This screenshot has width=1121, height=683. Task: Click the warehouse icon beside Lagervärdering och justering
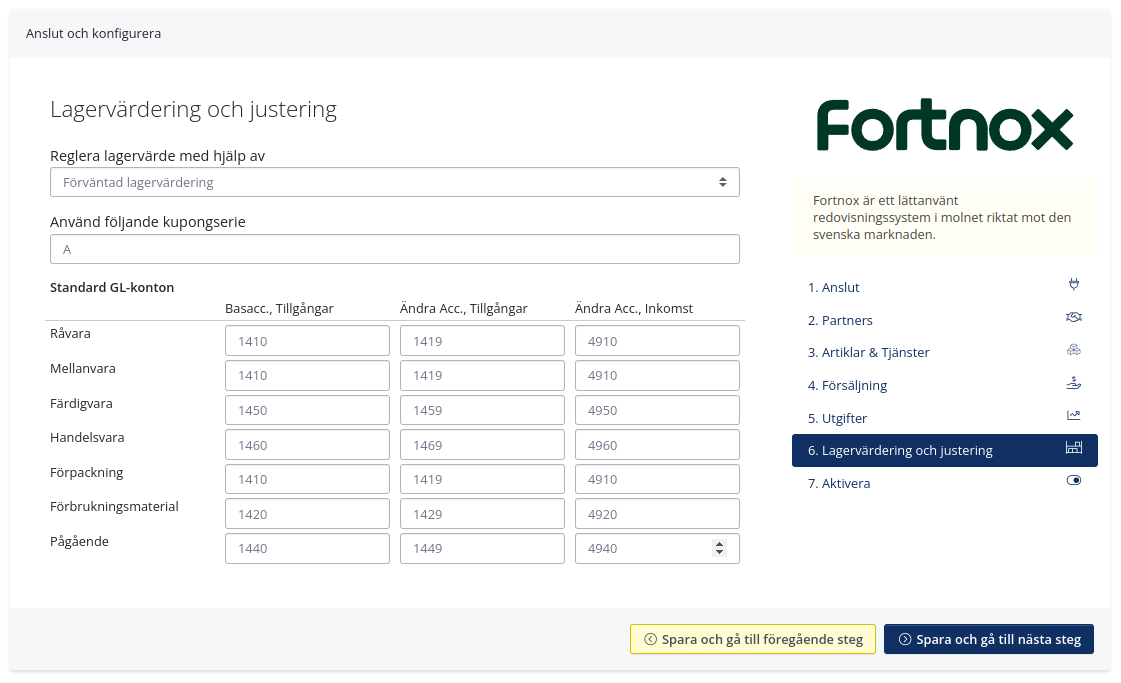[x=1074, y=449]
